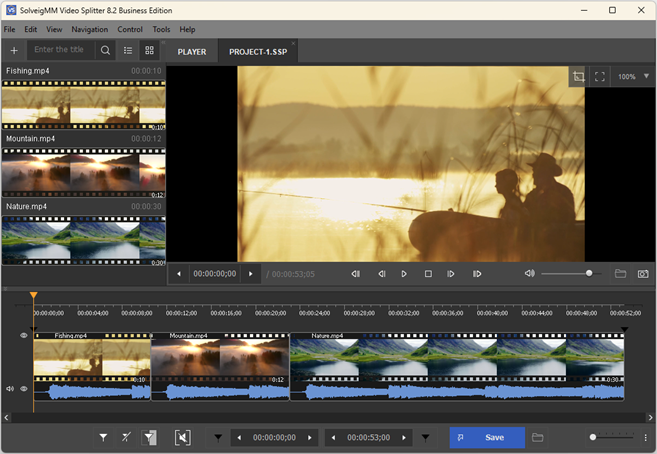Screen dimensions: 657x454
Task: Open the Control menu
Action: (x=130, y=29)
